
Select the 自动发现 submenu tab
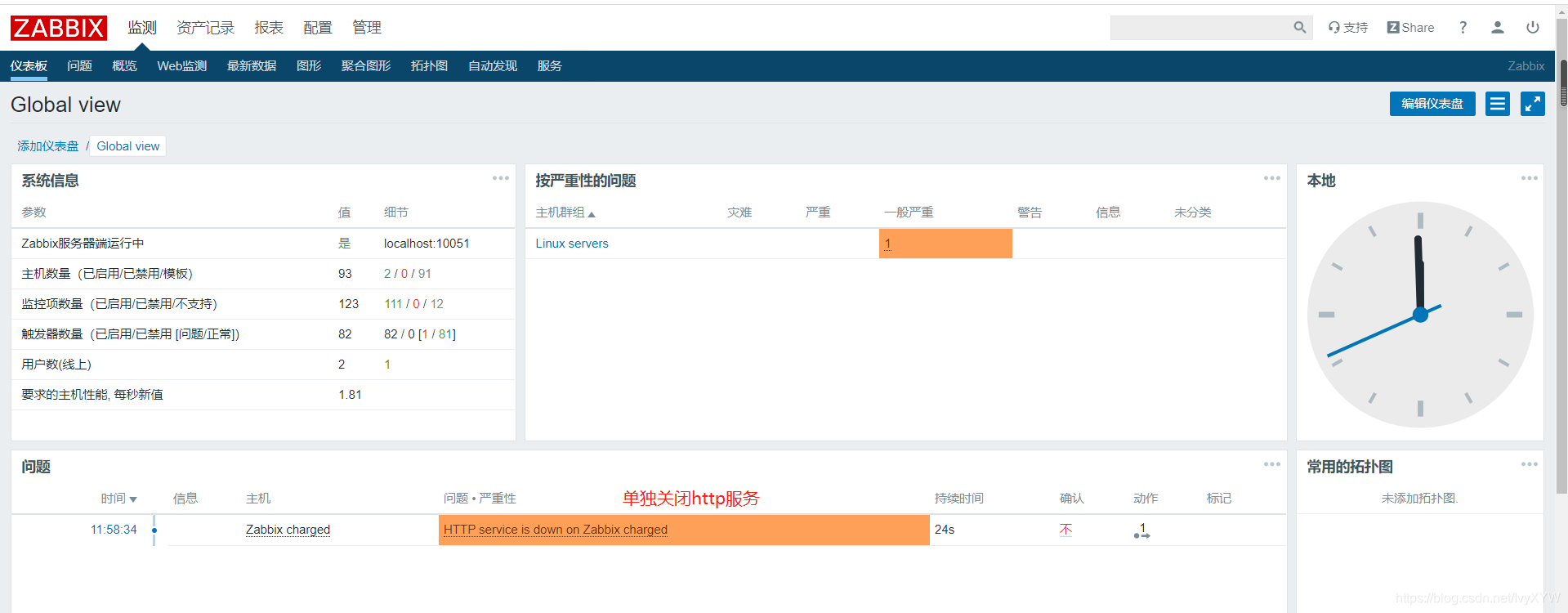pos(493,66)
